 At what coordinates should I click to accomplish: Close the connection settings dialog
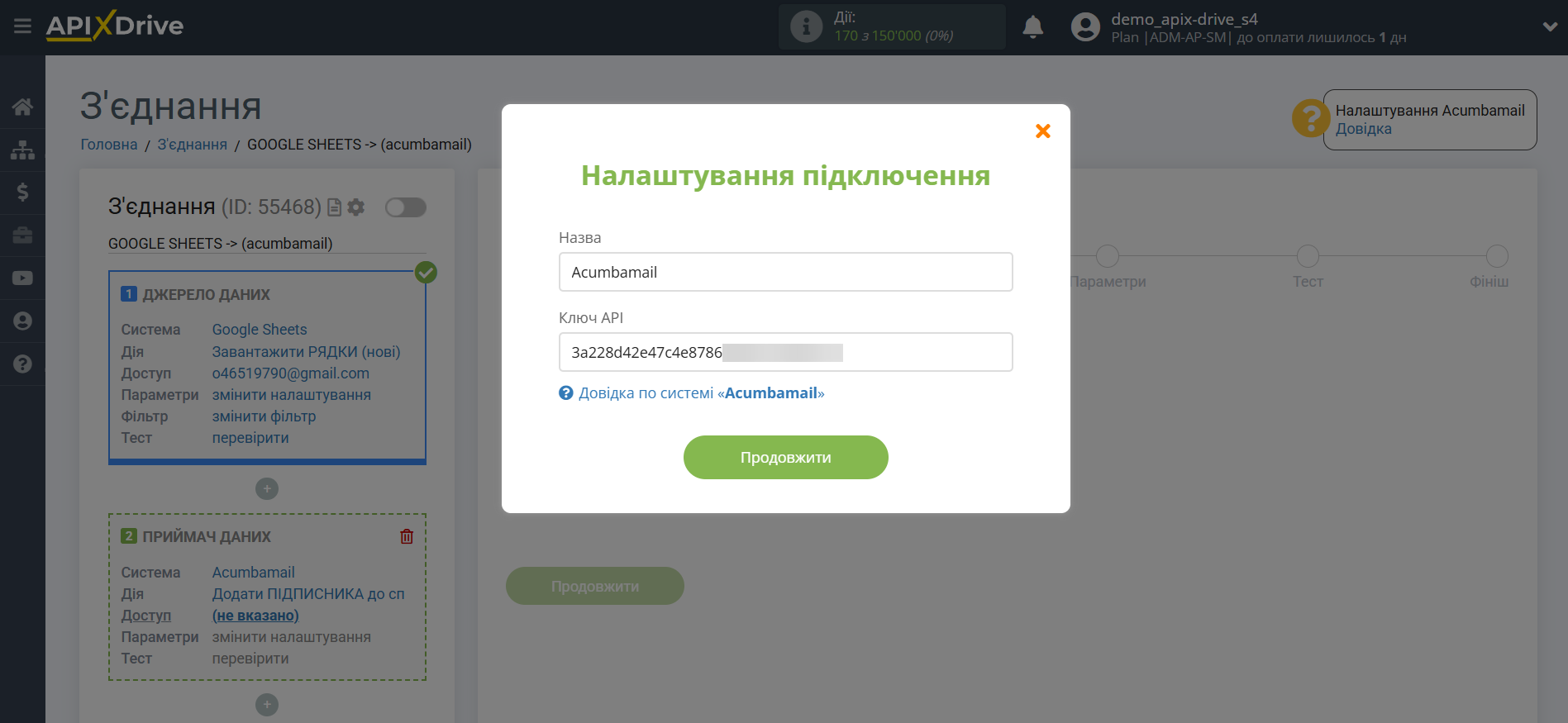coord(1042,131)
